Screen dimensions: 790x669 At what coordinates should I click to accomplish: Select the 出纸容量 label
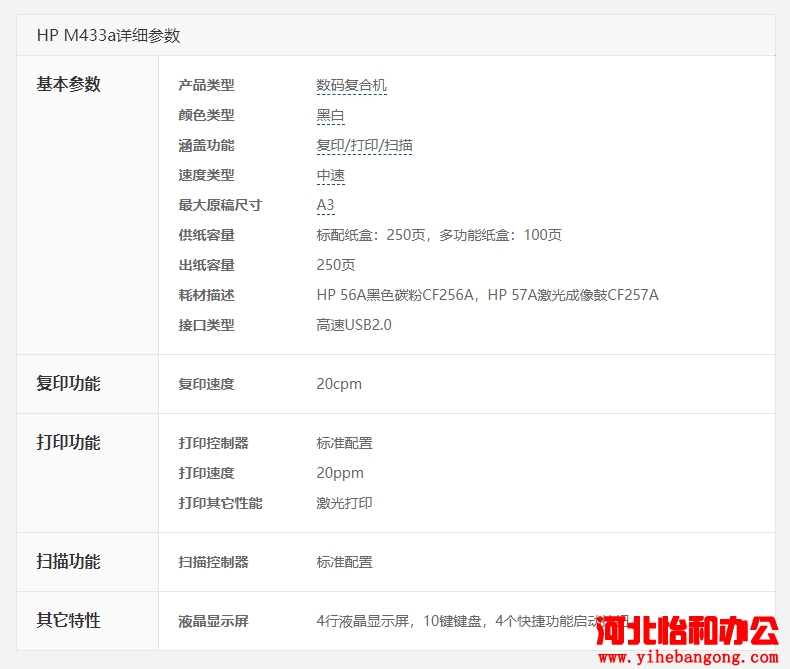tap(207, 265)
